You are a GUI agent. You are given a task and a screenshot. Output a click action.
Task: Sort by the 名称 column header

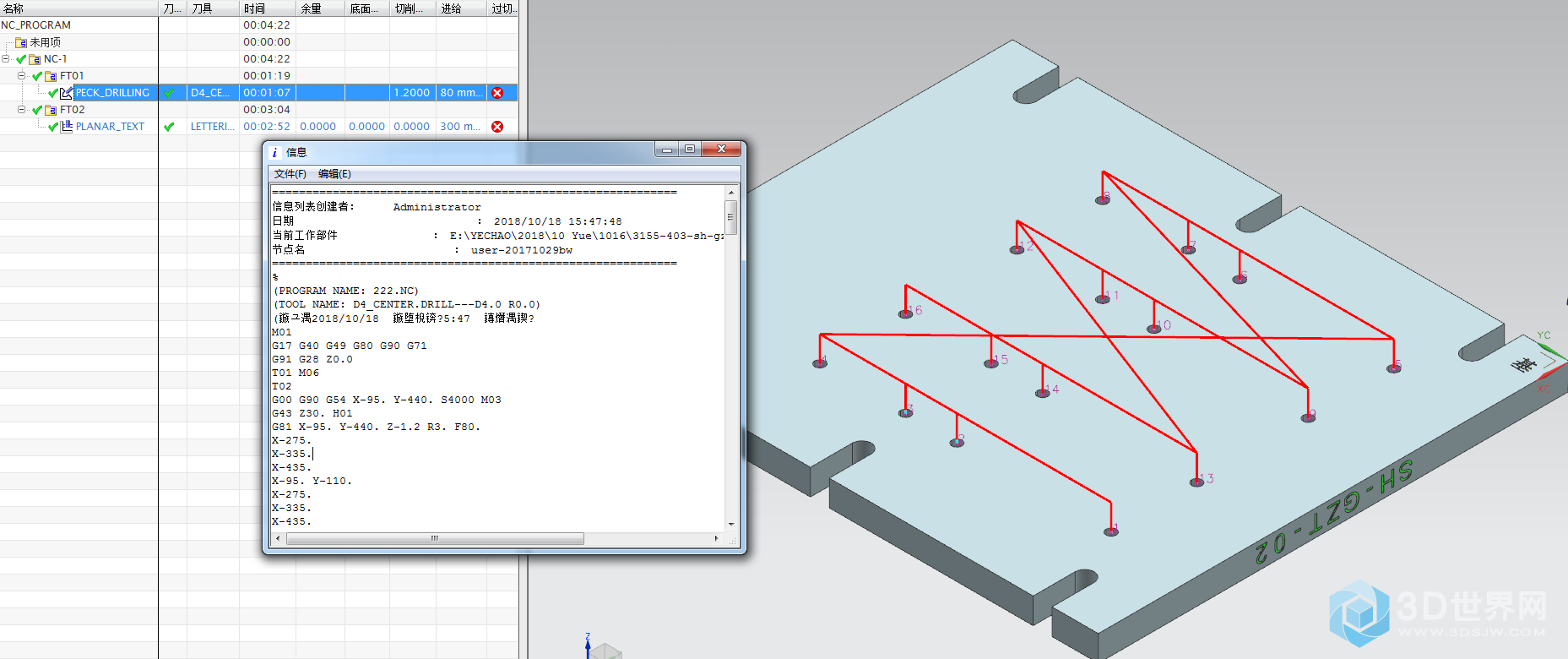79,8
